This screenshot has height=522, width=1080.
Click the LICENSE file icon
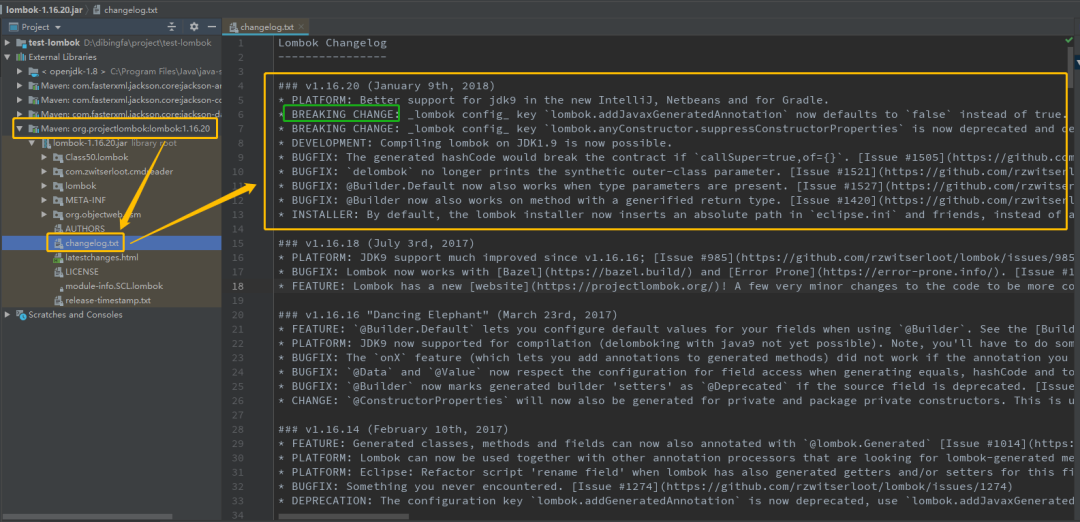click(x=58, y=271)
